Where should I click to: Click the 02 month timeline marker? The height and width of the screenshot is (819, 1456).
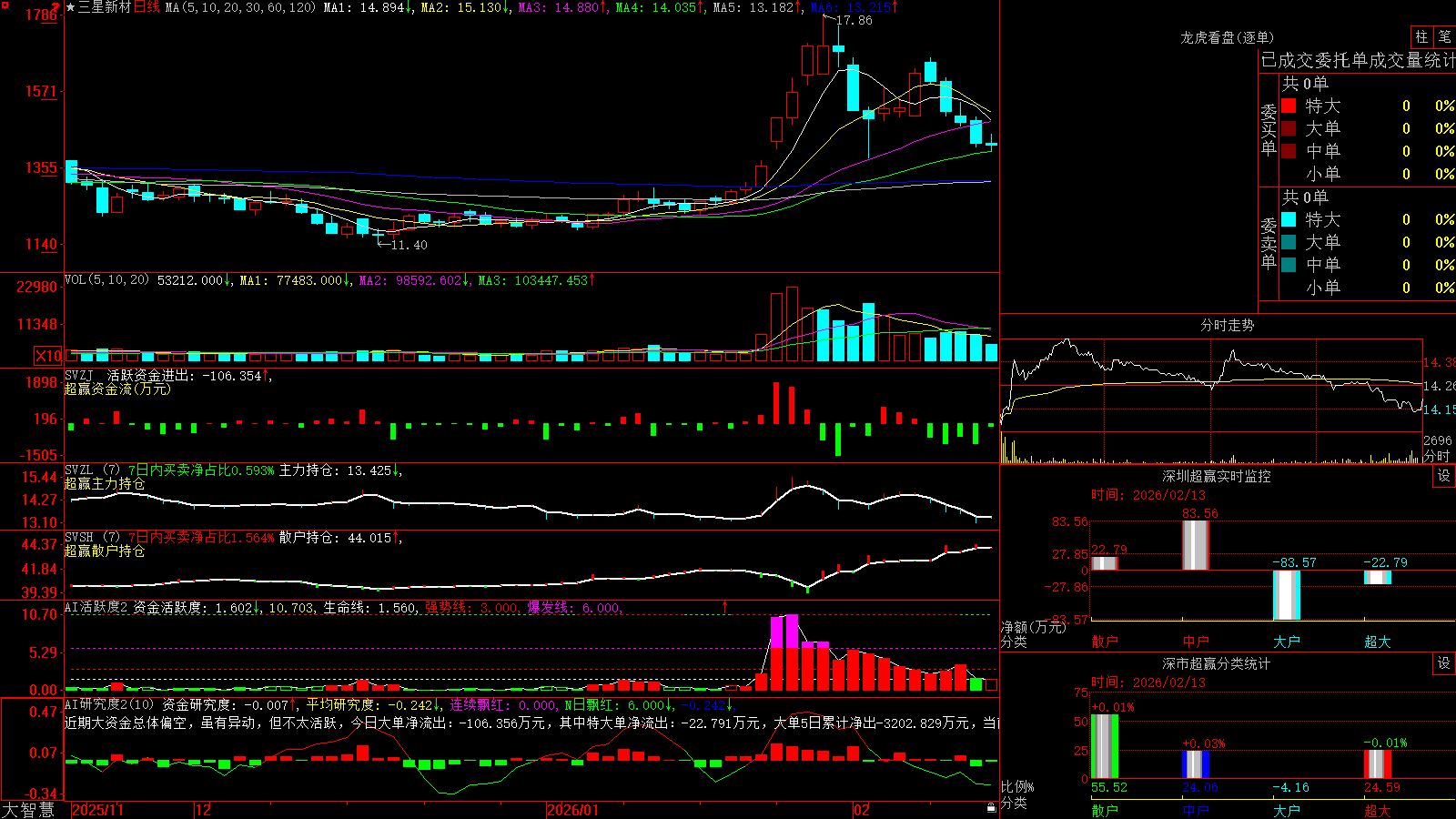(x=862, y=810)
